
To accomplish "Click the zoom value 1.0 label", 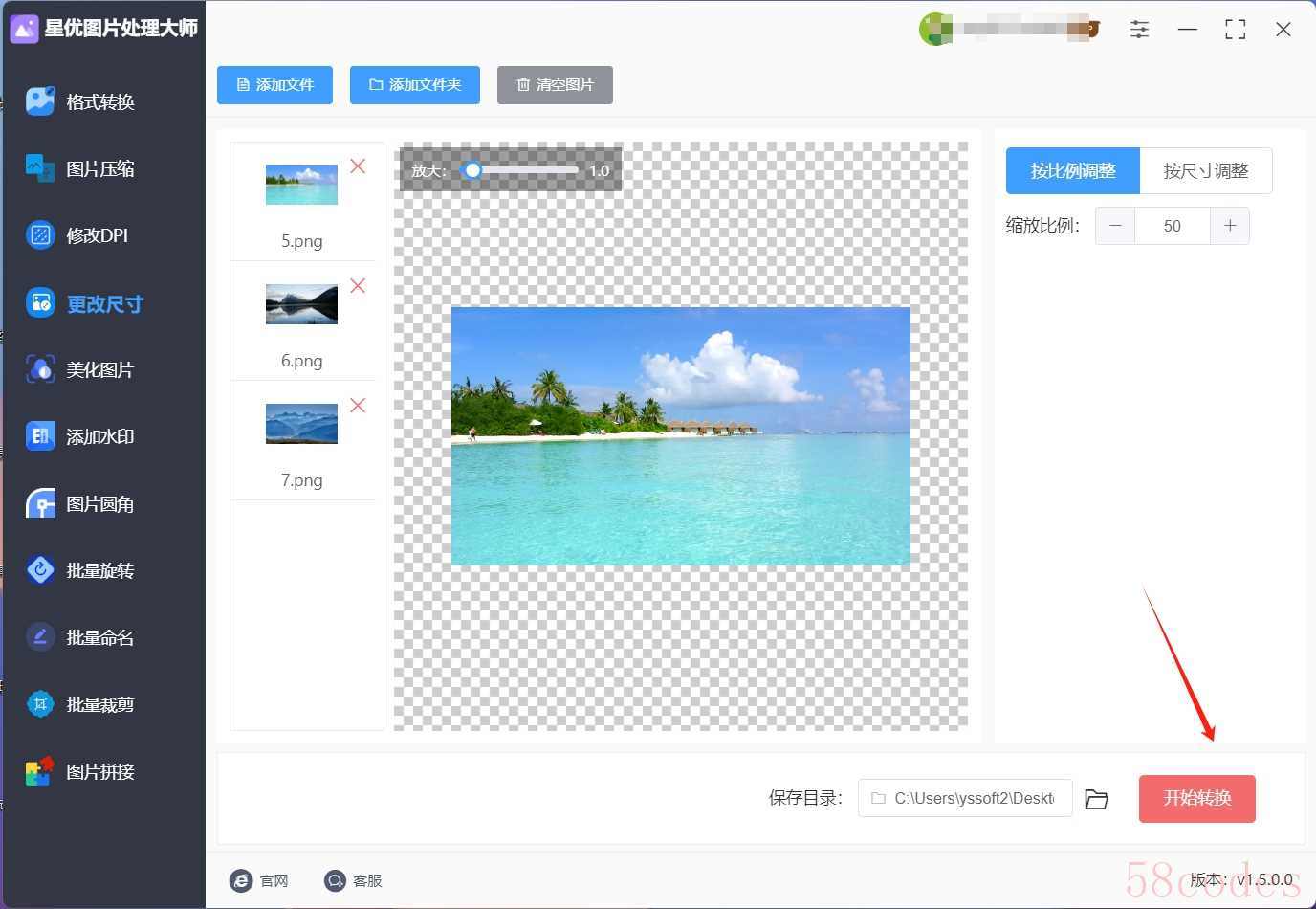I will [600, 171].
